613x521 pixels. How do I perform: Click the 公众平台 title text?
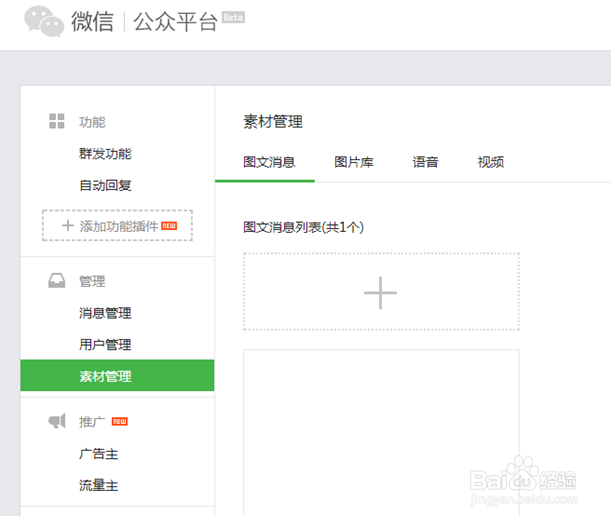[175, 21]
